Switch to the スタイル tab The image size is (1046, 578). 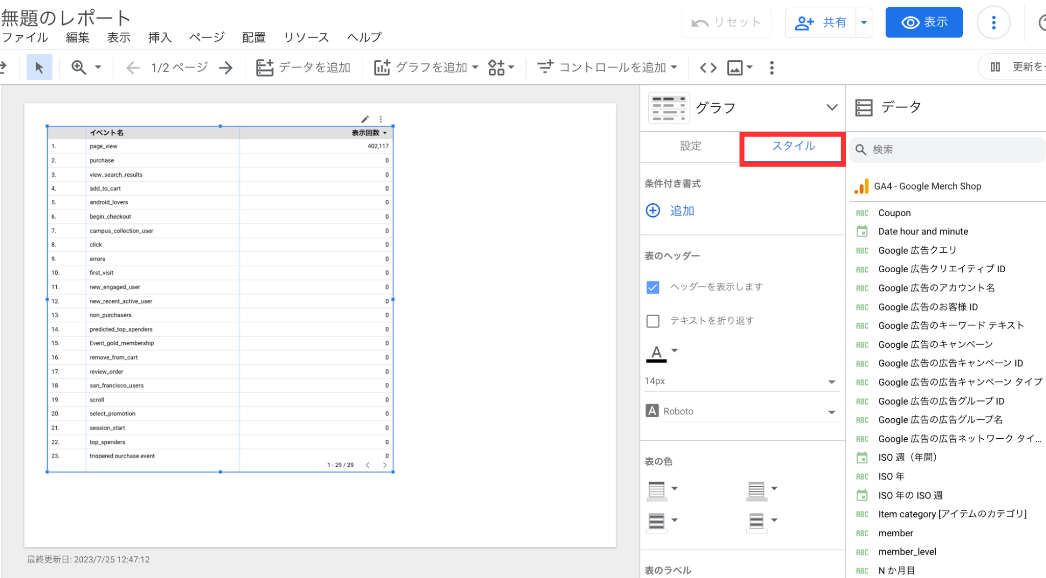[x=793, y=146]
